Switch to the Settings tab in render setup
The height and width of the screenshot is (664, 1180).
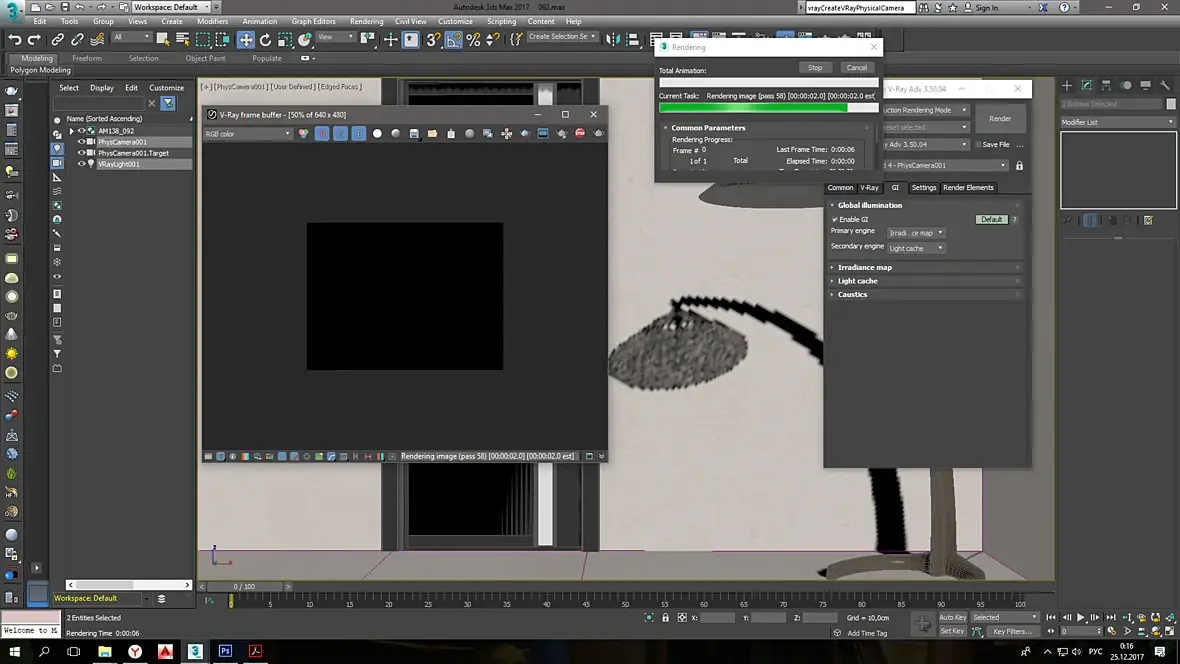point(923,188)
